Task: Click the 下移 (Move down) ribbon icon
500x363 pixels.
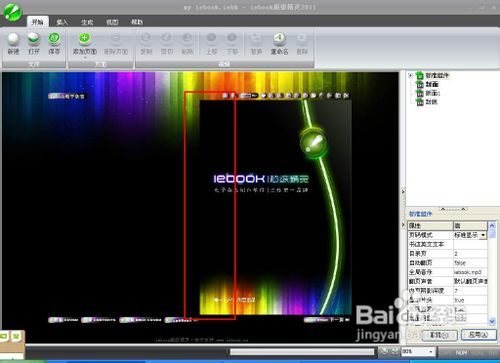Action: (232, 44)
